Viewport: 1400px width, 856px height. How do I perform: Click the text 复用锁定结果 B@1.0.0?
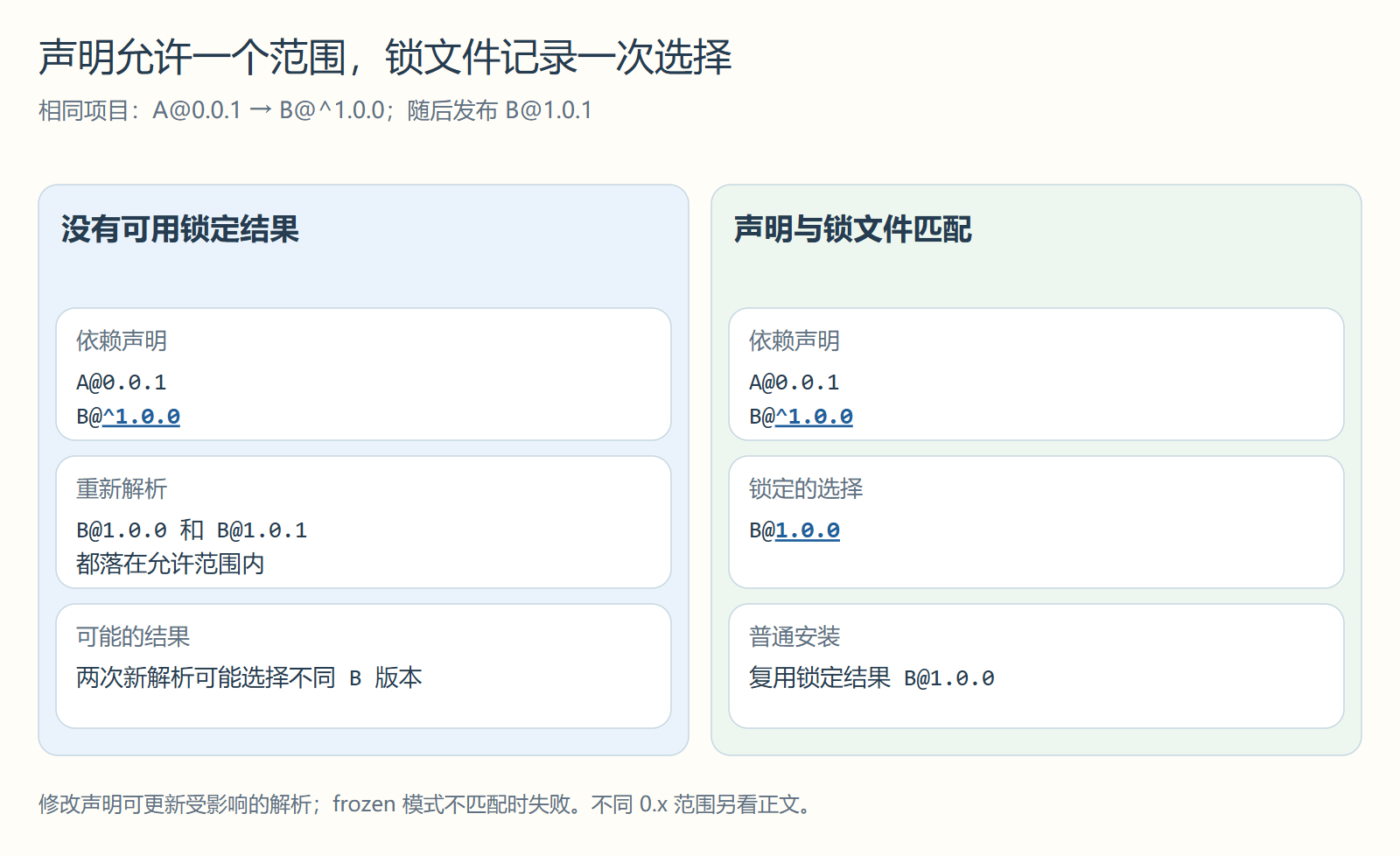[x=871, y=677]
